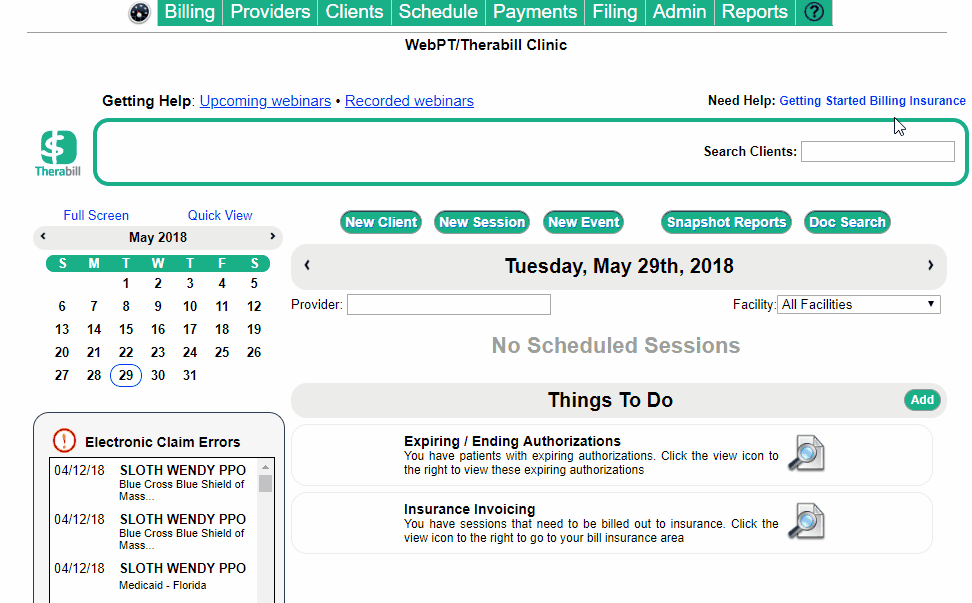Open Insurance Invoicing view icon
The height and width of the screenshot is (603, 972).
(x=805, y=522)
